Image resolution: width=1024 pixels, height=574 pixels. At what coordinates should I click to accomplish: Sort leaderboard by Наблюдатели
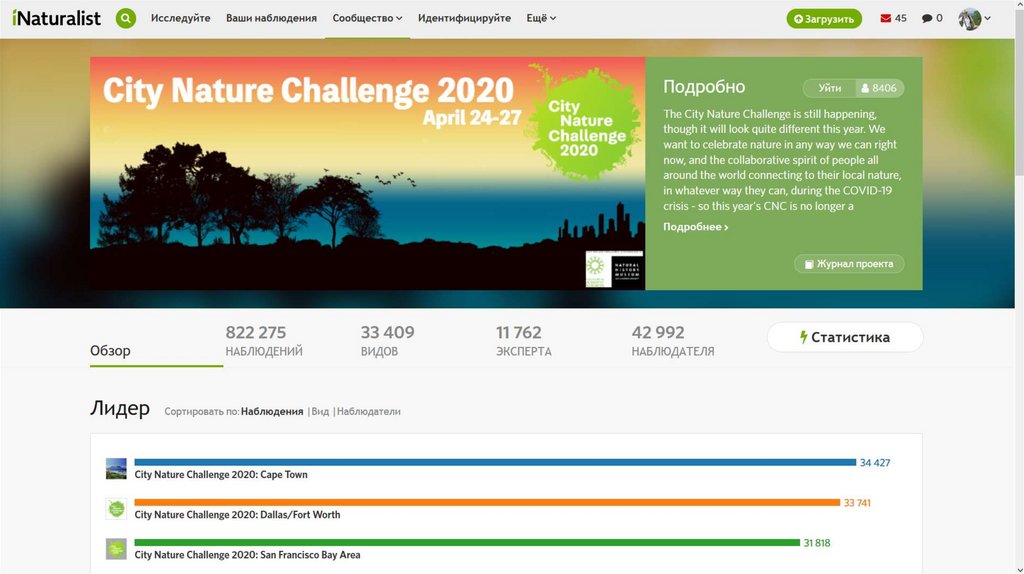(x=369, y=411)
